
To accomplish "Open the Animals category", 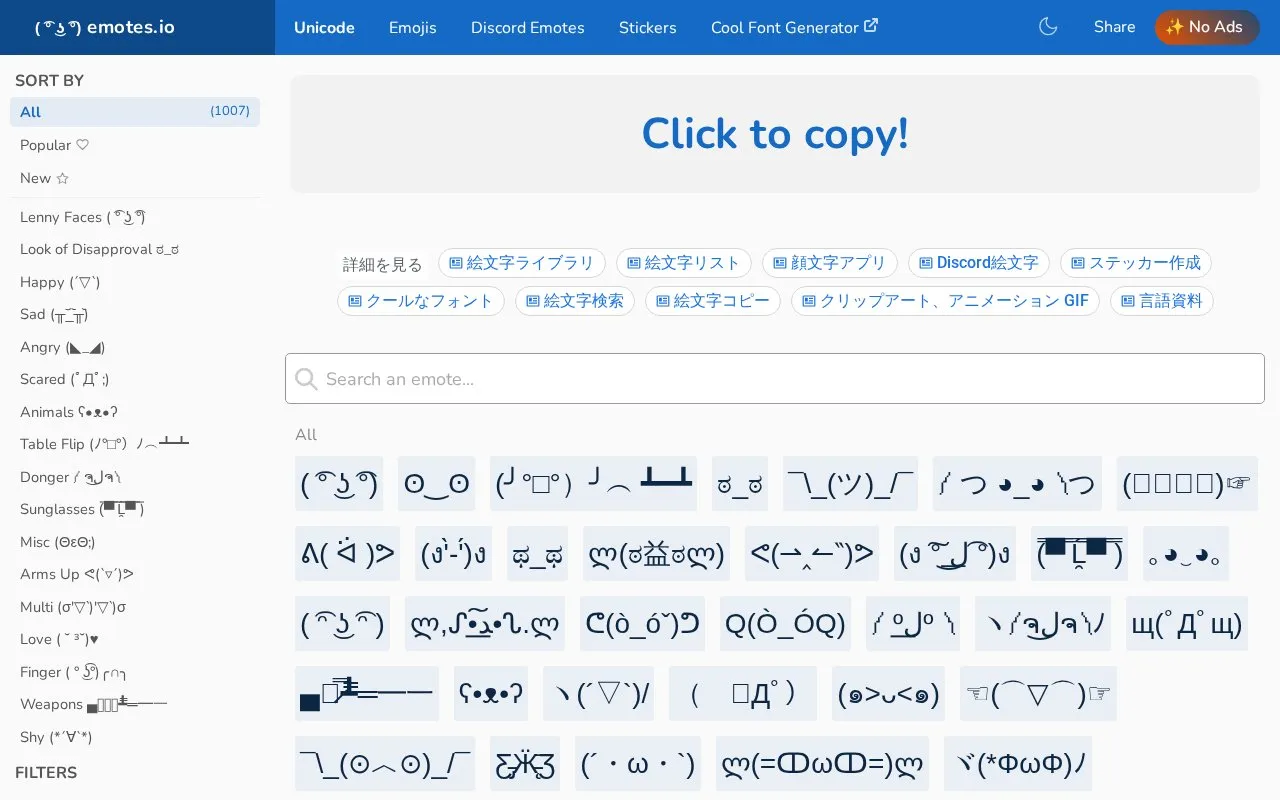I will 135,412.
